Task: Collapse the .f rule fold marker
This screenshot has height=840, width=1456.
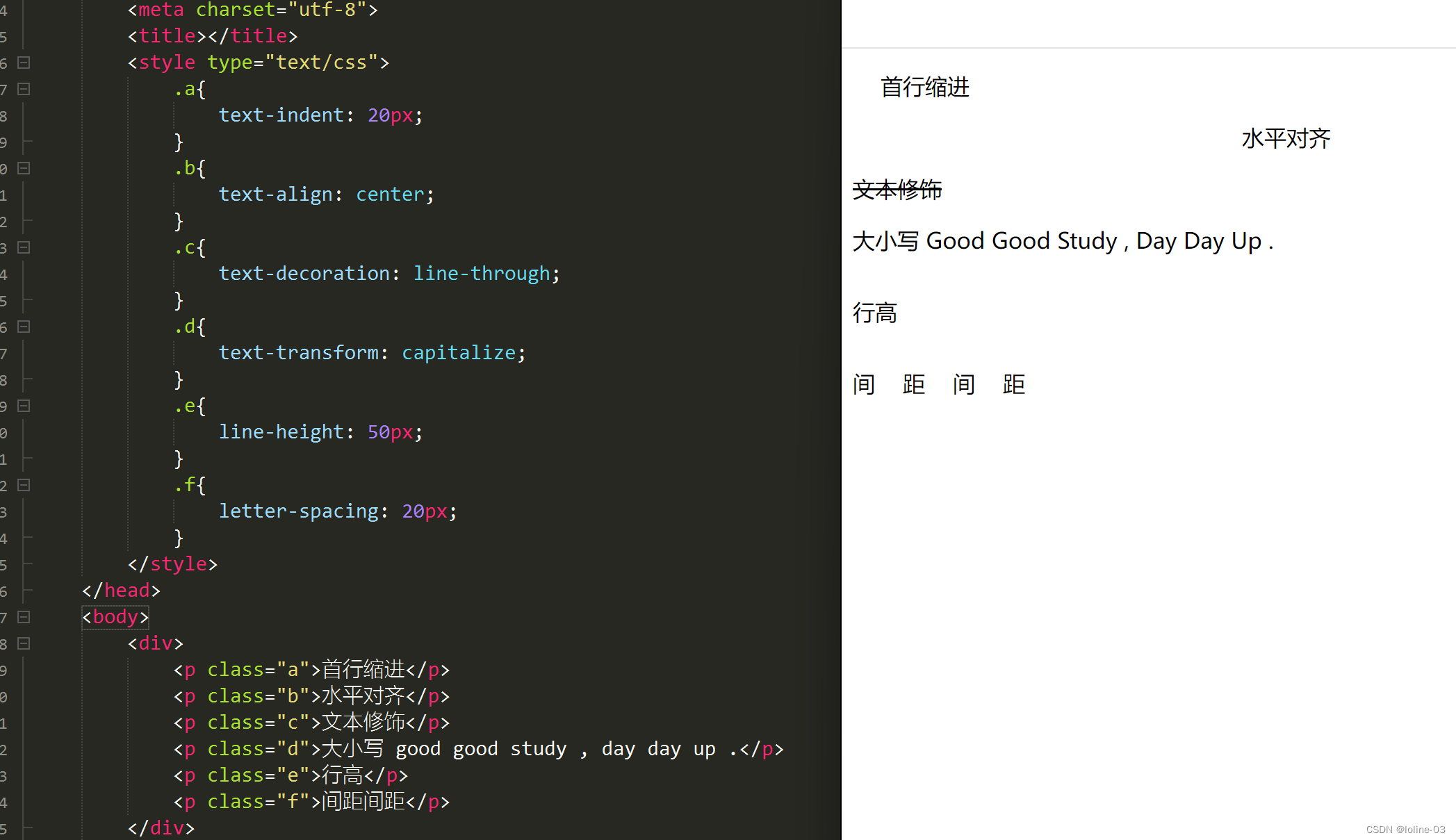Action: coord(24,485)
